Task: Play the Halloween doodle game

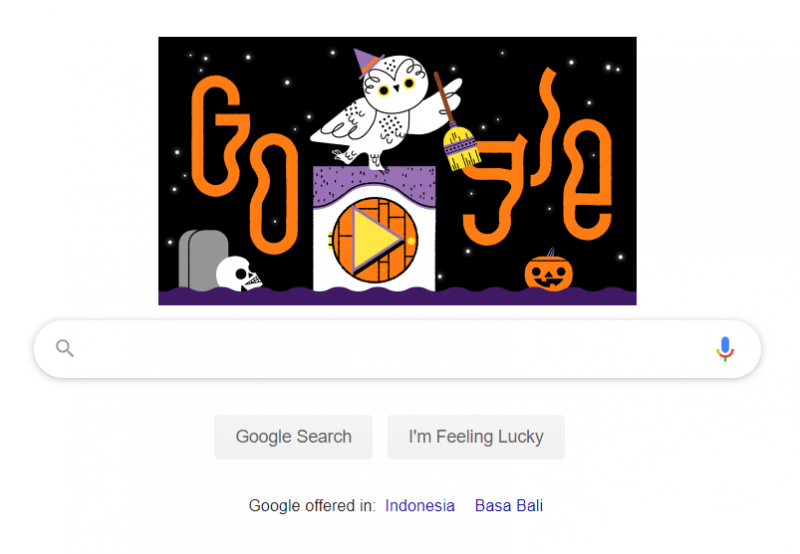Action: point(375,240)
